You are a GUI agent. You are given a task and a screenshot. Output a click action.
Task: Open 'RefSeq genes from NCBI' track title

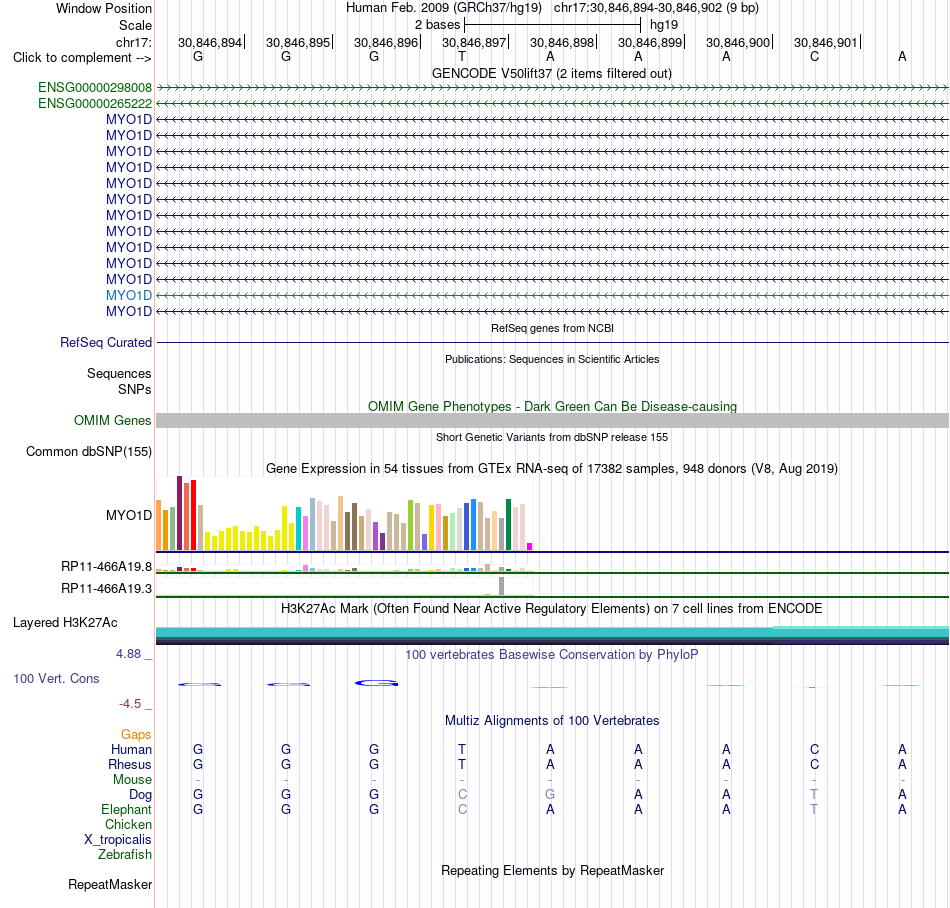552,328
